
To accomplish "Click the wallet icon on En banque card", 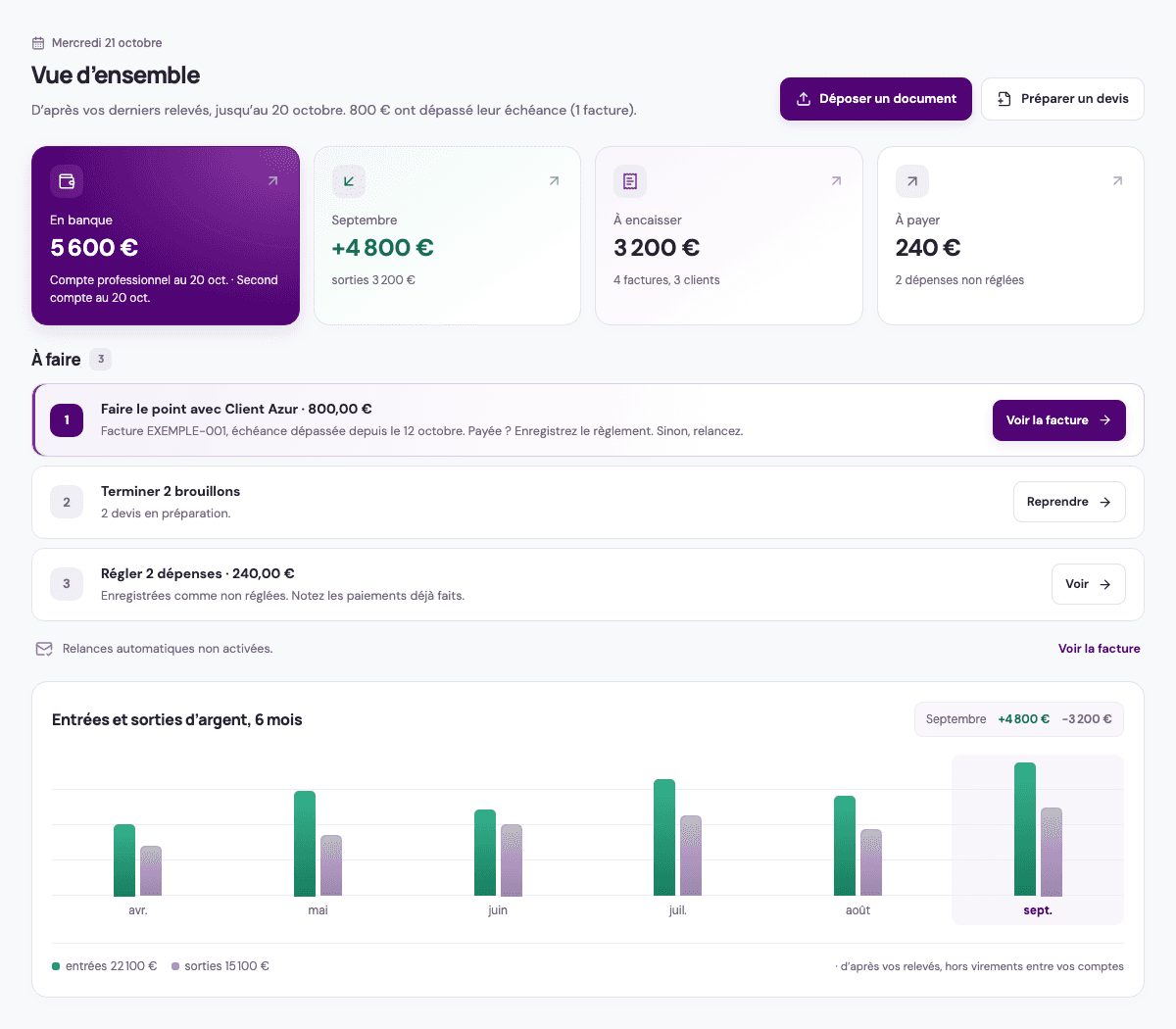I will 67,181.
